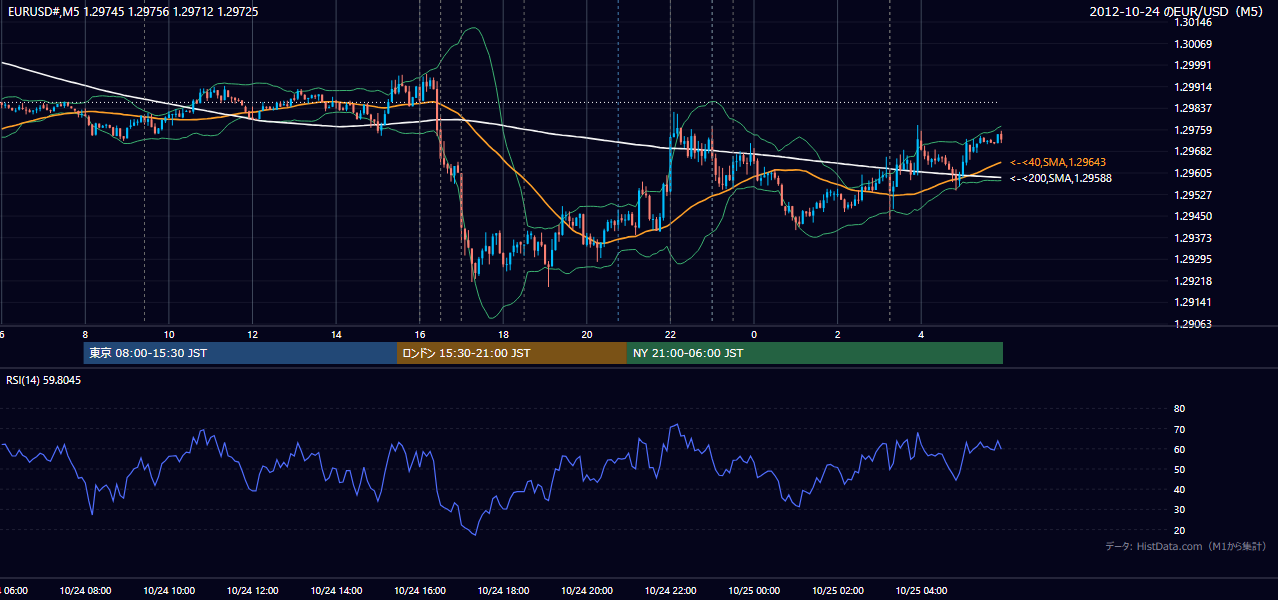Image resolution: width=1278 pixels, height=600 pixels.
Task: Click the bottom axis date 10/25 04:00
Action: click(x=921, y=590)
